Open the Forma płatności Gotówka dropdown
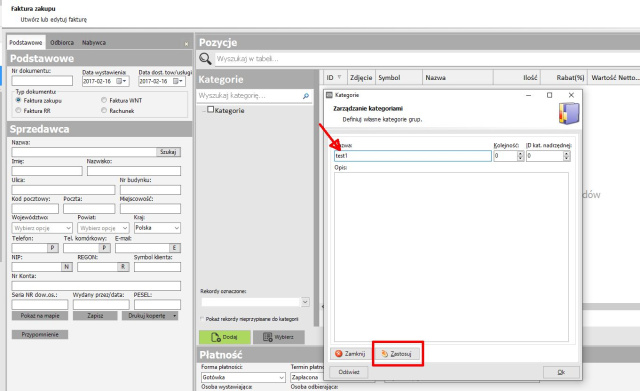This screenshot has height=391, width=640. (243, 378)
